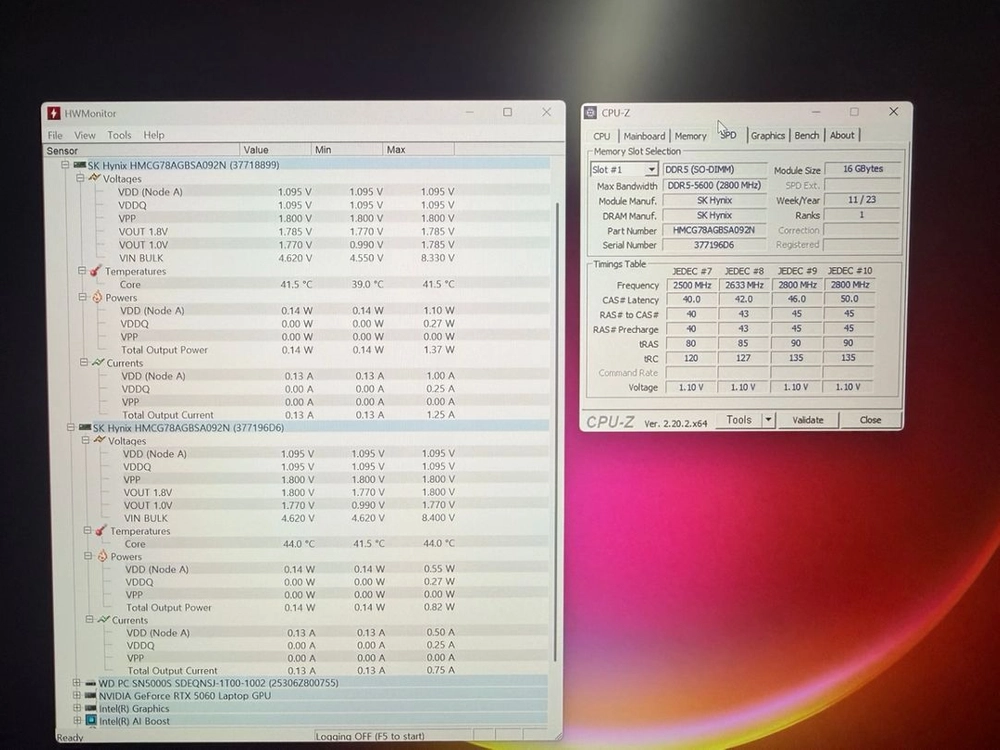Click the Week/Year field showing 11 / 23
The width and height of the screenshot is (1000, 750).
click(862, 200)
